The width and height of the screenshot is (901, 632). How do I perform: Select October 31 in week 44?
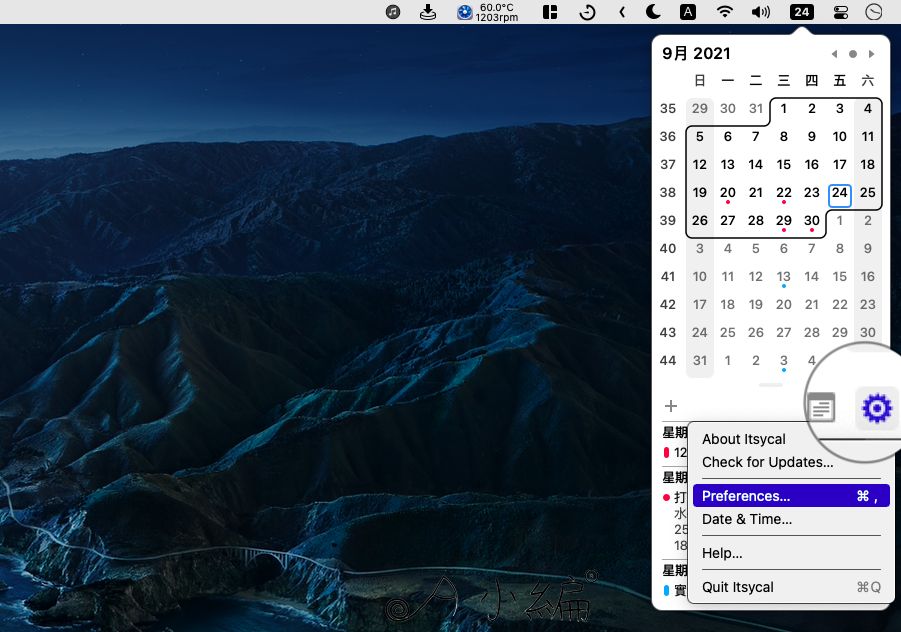click(x=699, y=361)
